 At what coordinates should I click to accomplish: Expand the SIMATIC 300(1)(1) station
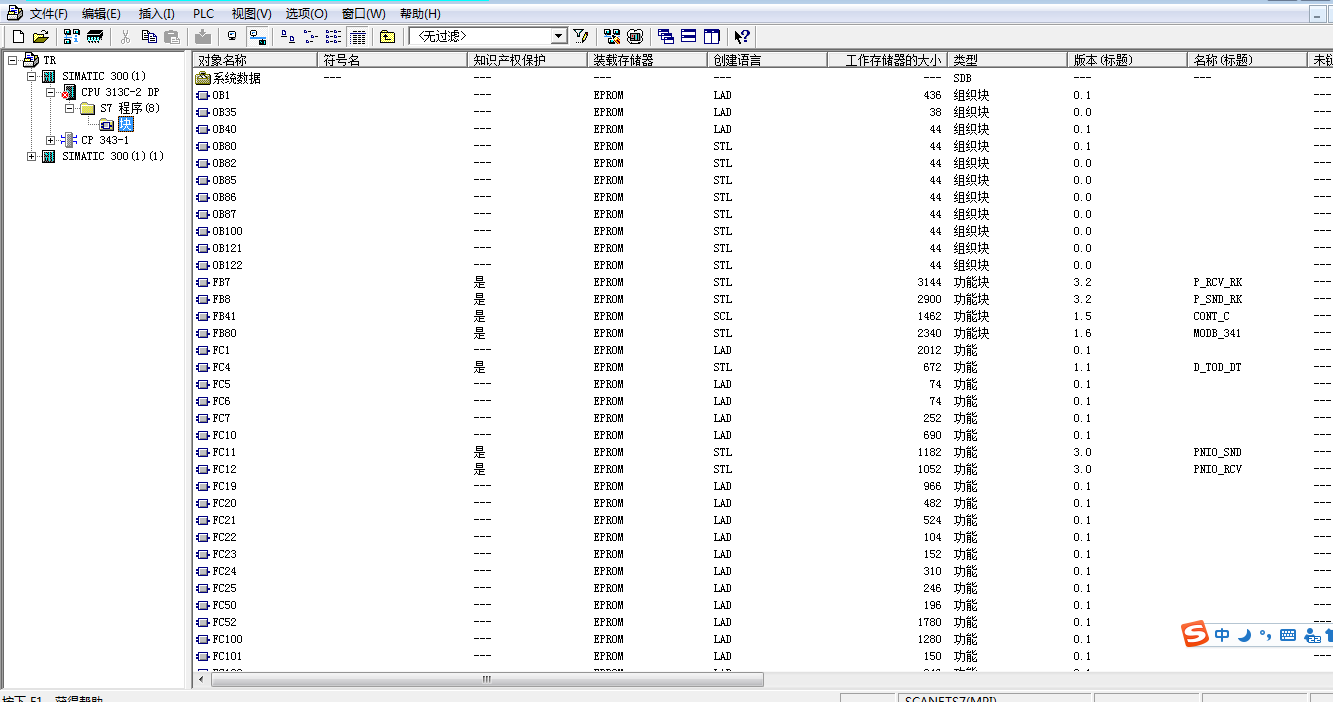tap(32, 156)
